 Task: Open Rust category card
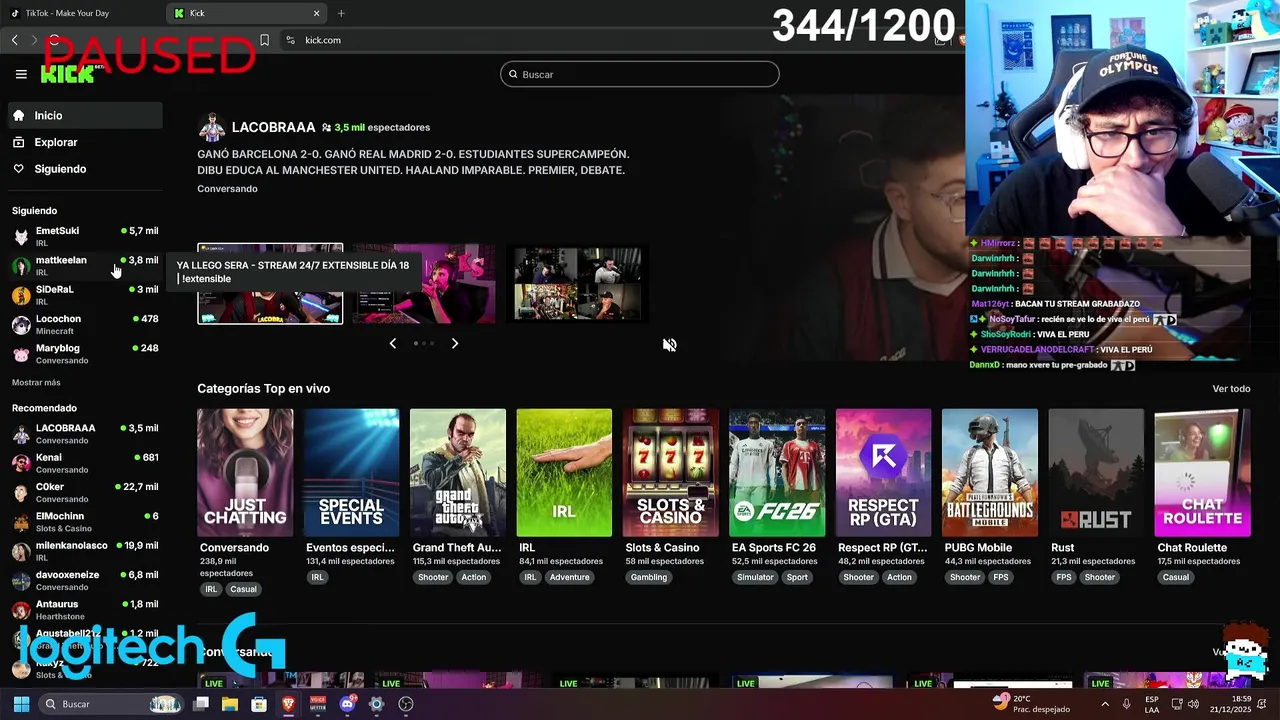[1096, 473]
